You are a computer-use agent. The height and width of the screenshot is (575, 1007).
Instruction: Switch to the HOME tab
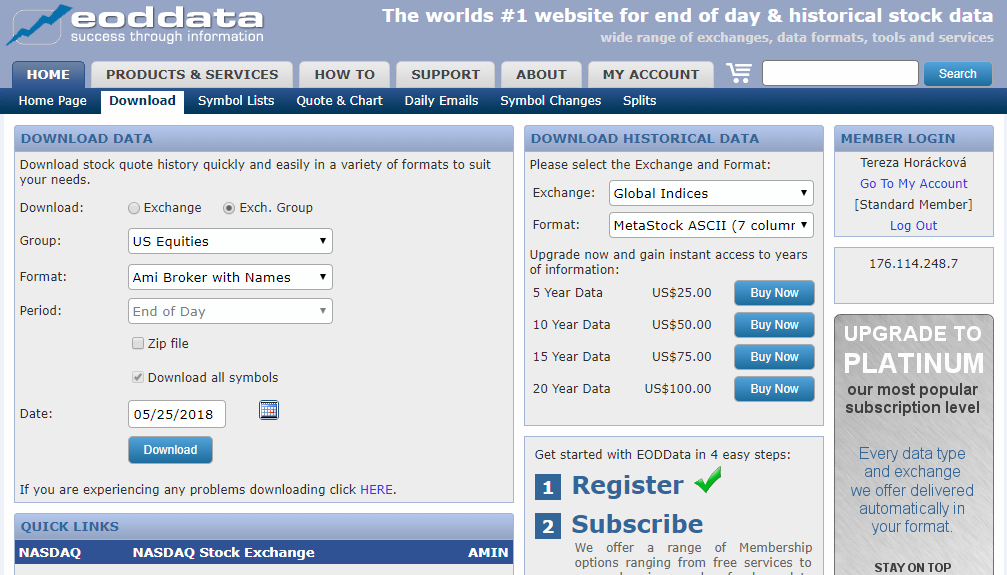pos(48,75)
